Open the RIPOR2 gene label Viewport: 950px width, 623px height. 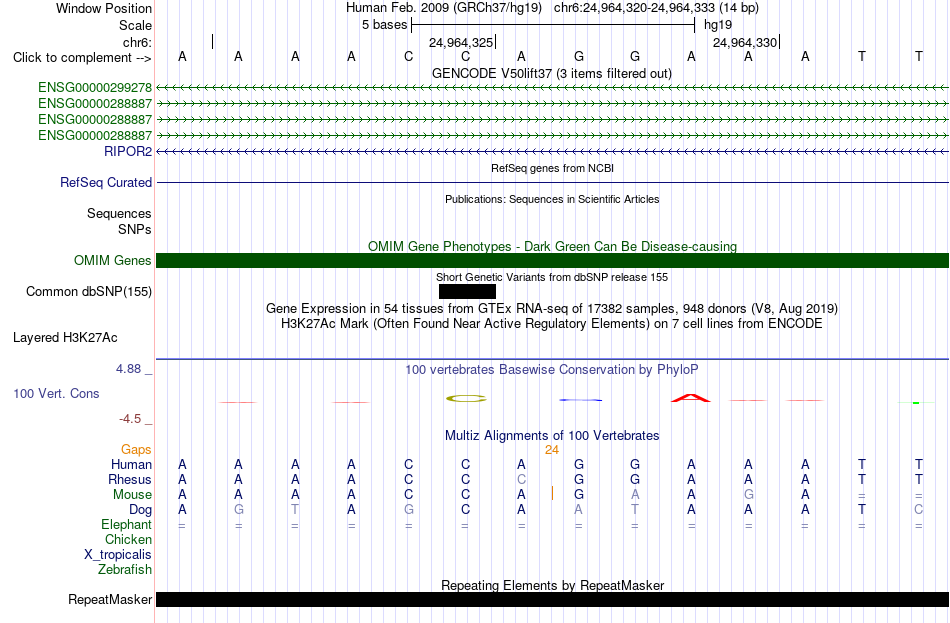128,152
